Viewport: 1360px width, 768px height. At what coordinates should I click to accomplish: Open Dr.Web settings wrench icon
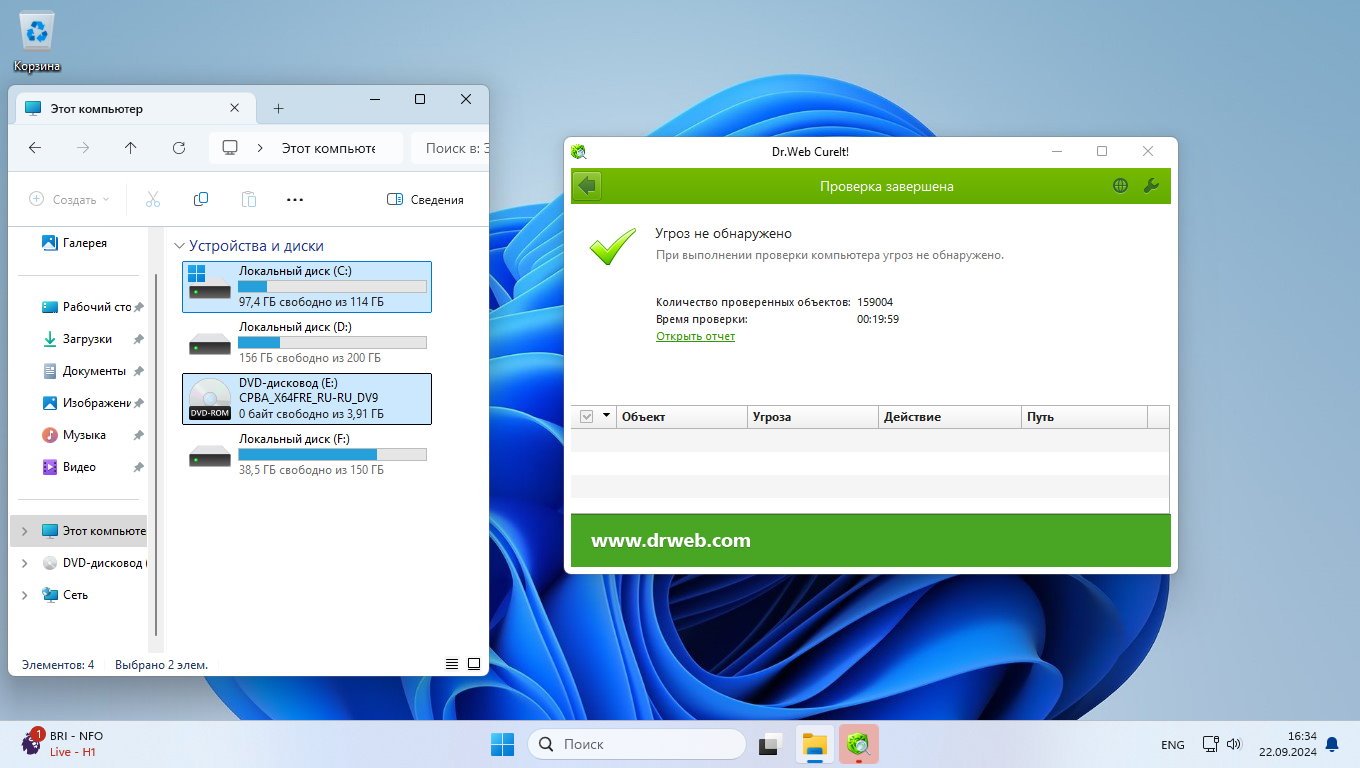pyautogui.click(x=1150, y=186)
